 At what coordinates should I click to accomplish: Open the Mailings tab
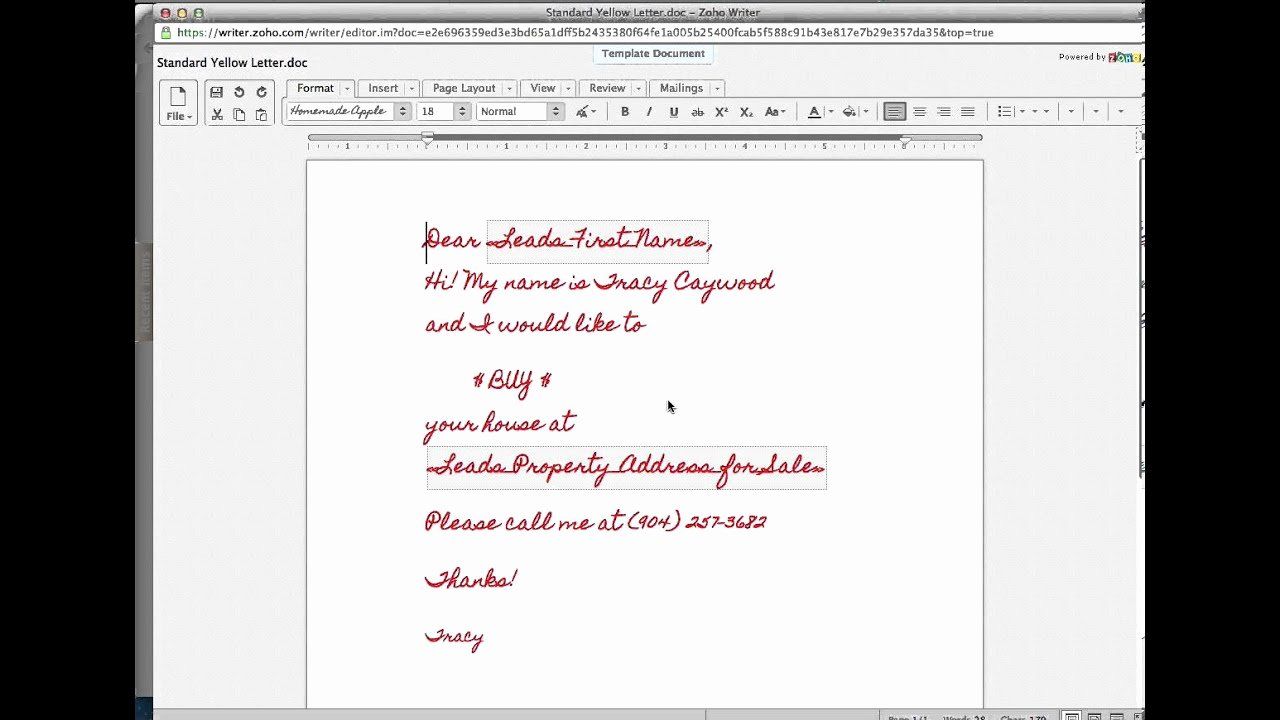point(681,88)
